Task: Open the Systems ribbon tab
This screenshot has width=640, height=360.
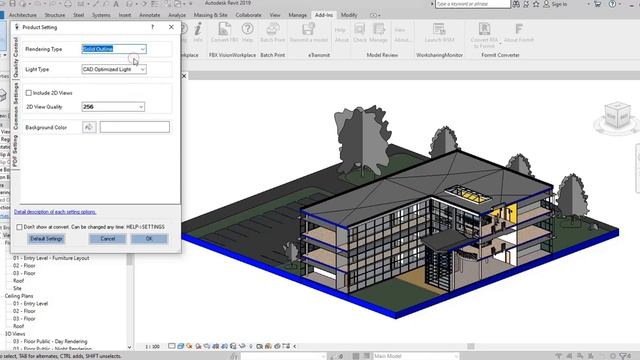Action: [101, 15]
